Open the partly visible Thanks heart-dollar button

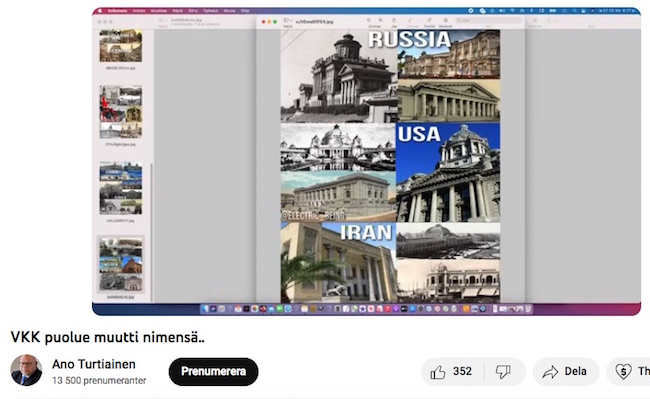click(628, 372)
